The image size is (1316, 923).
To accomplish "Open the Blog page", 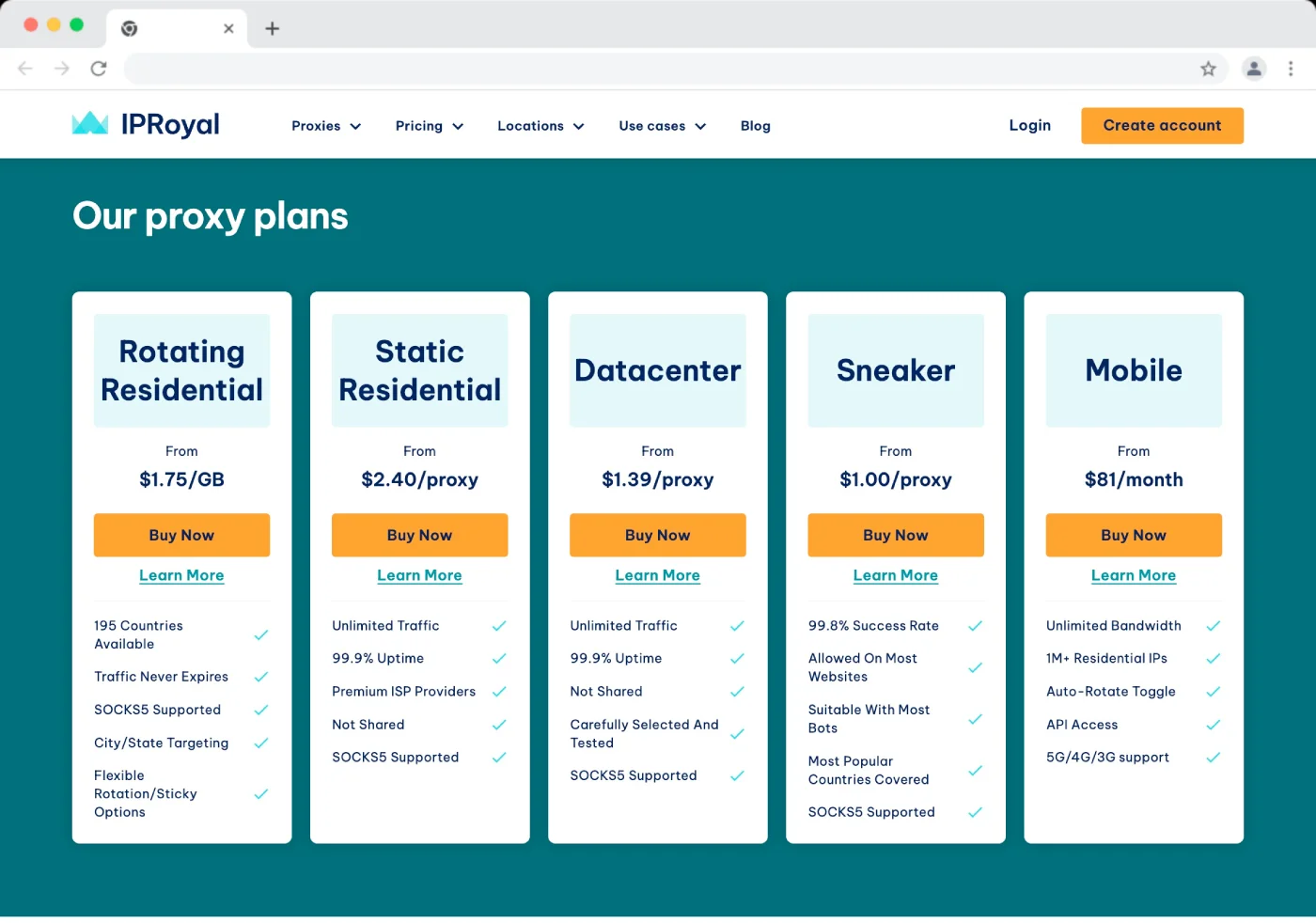I will [x=756, y=126].
